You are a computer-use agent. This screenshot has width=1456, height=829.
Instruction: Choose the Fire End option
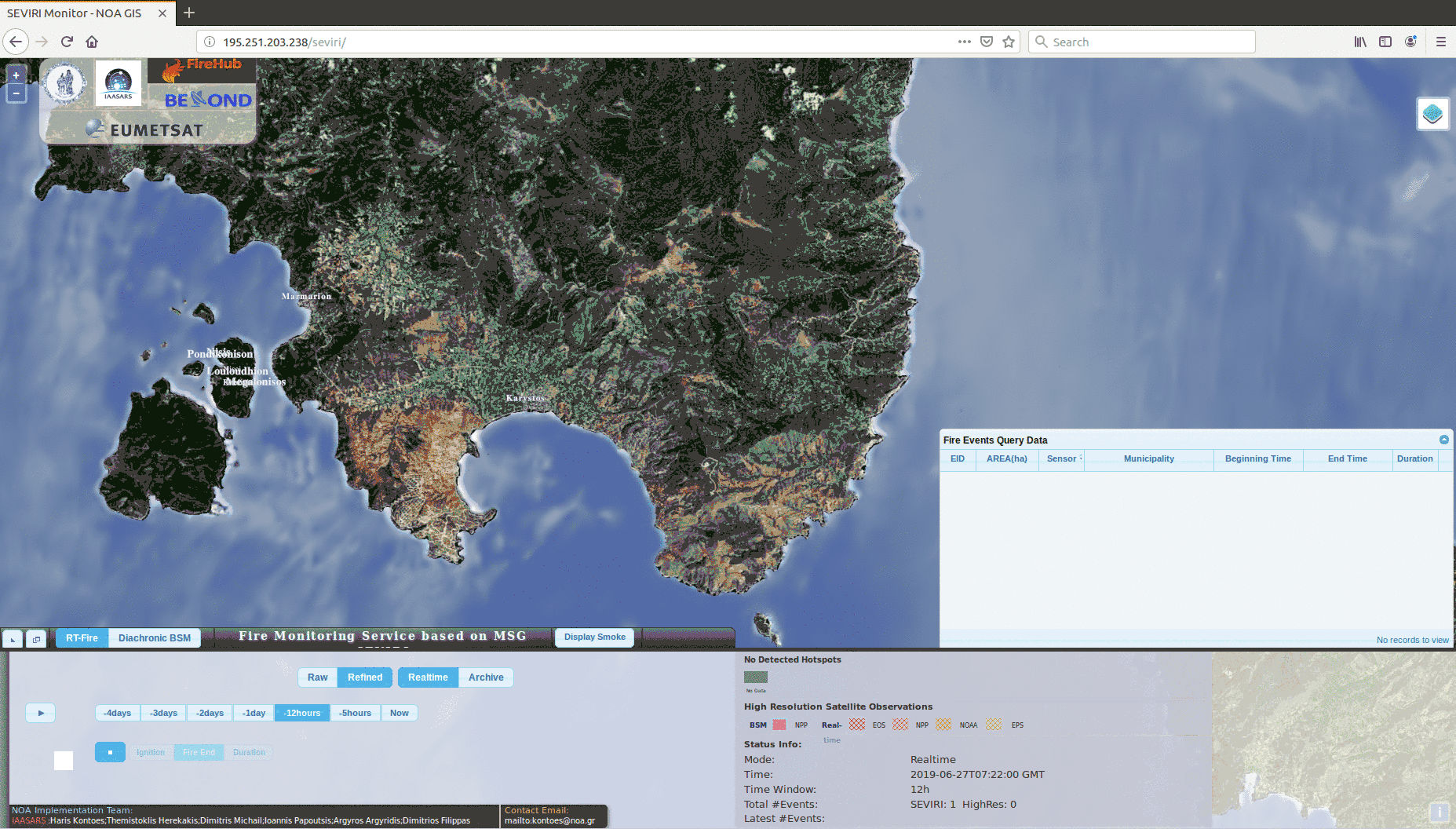[199, 752]
